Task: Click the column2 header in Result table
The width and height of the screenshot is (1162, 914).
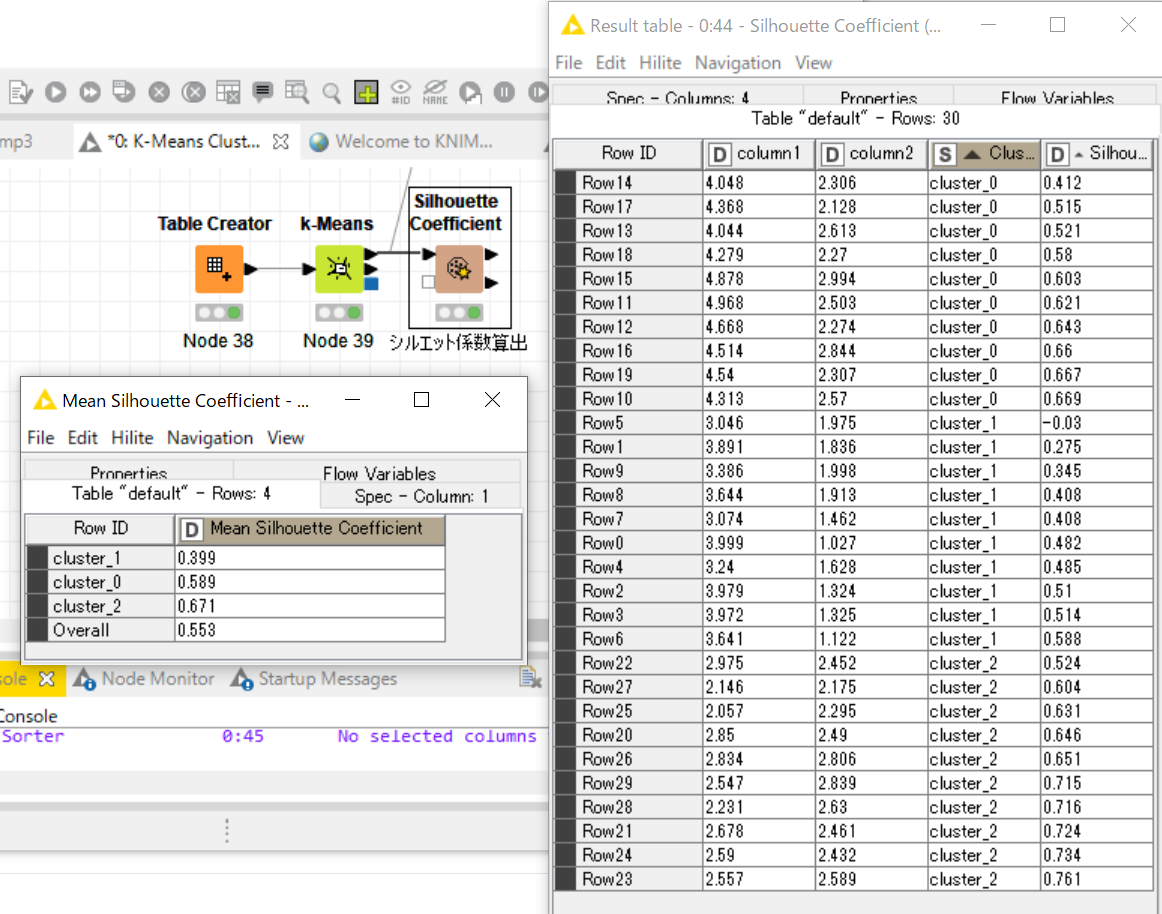Action: point(872,153)
